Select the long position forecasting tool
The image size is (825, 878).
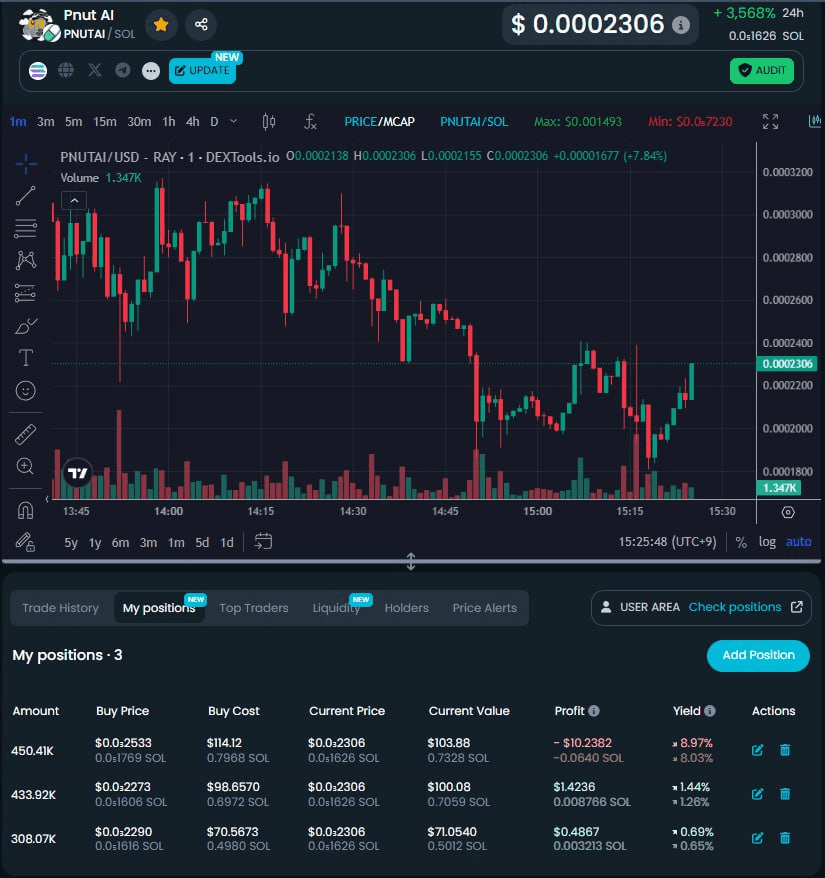click(26, 293)
